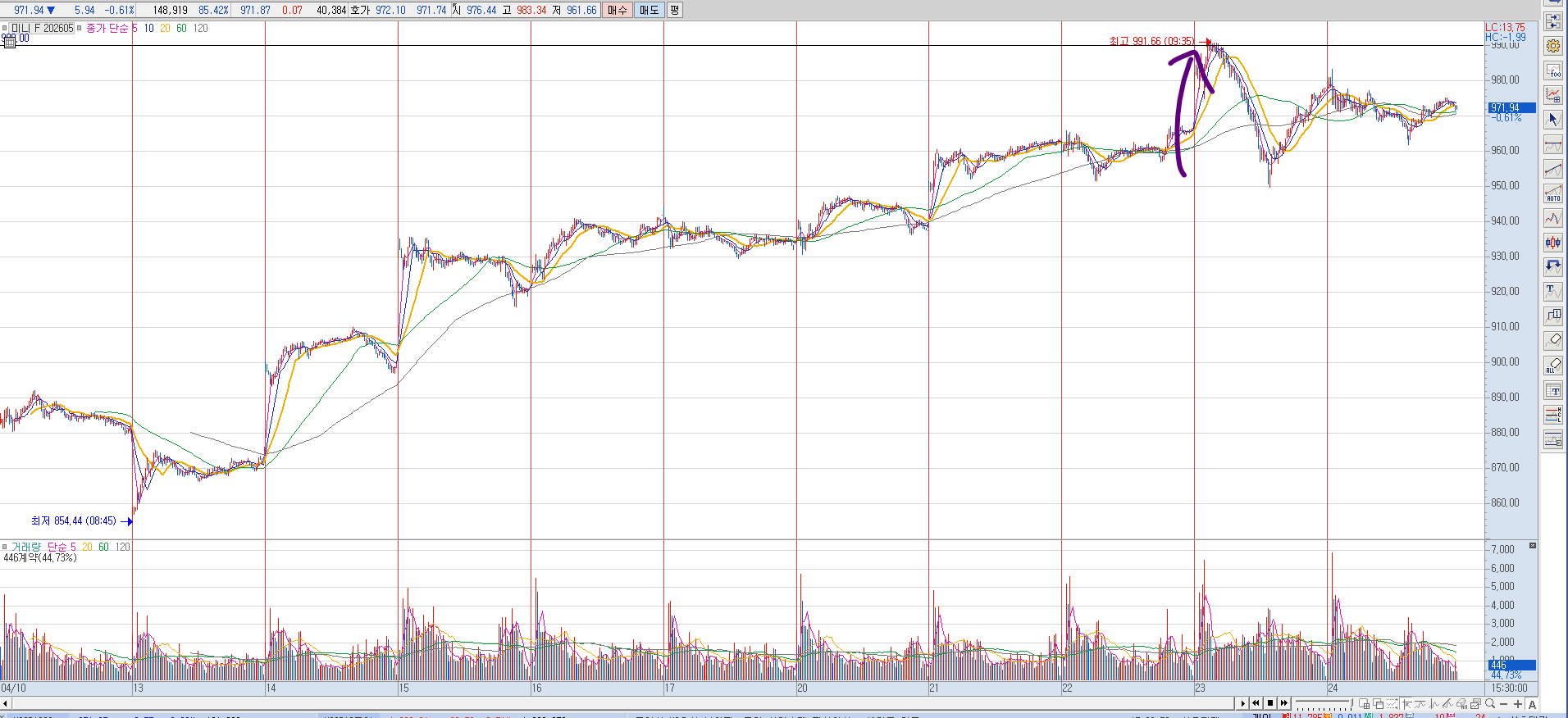1568x718 pixels.
Task: Select the text annotation T tool
Action: pos(1552,291)
